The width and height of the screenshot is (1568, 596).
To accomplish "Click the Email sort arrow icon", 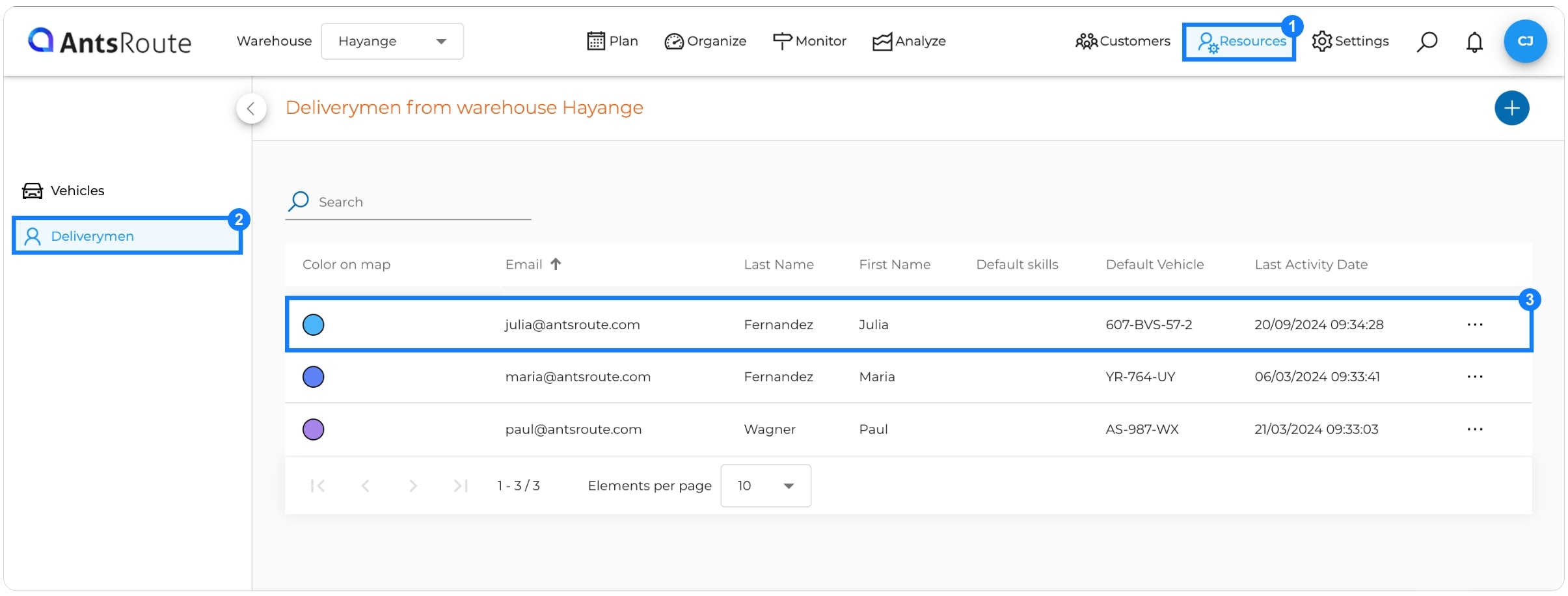I will pos(556,264).
